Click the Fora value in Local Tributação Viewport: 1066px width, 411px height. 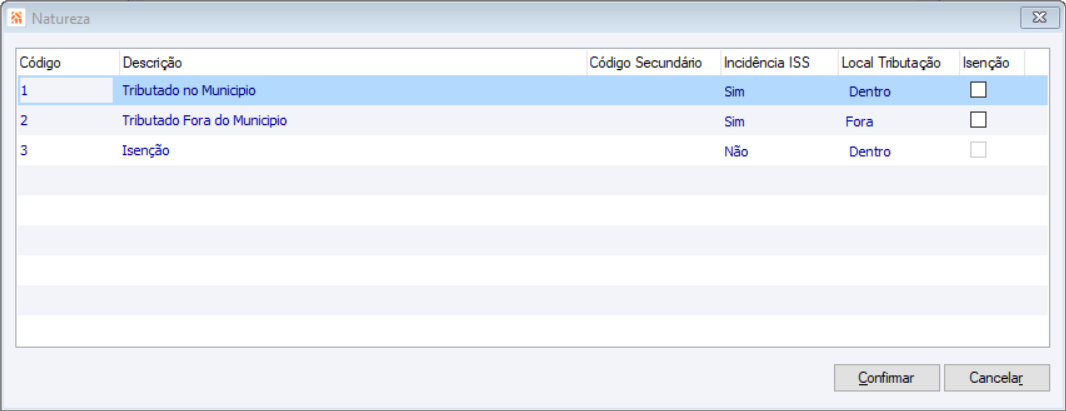tap(858, 122)
